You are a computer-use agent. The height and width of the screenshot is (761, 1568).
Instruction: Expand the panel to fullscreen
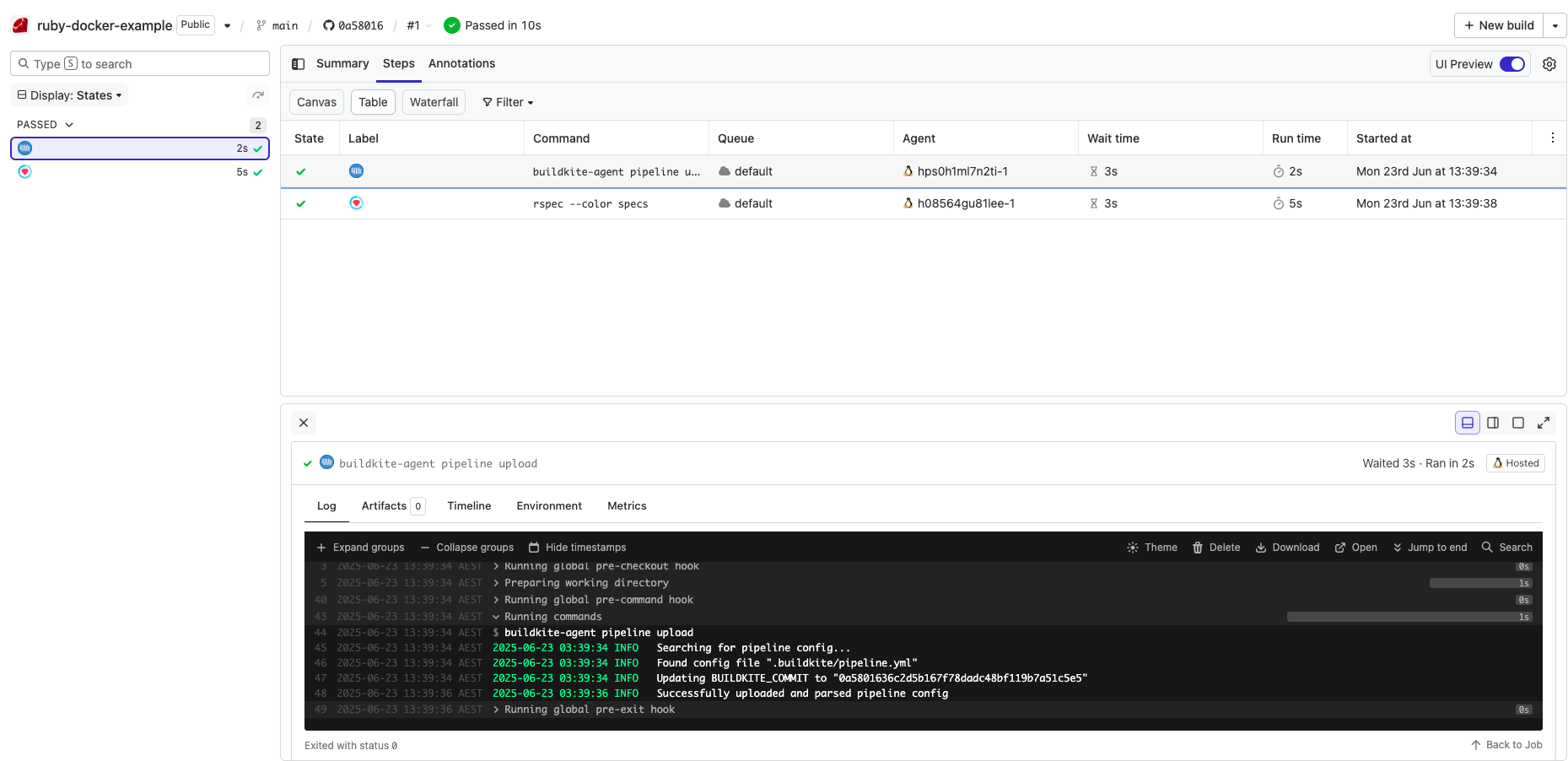point(1544,423)
